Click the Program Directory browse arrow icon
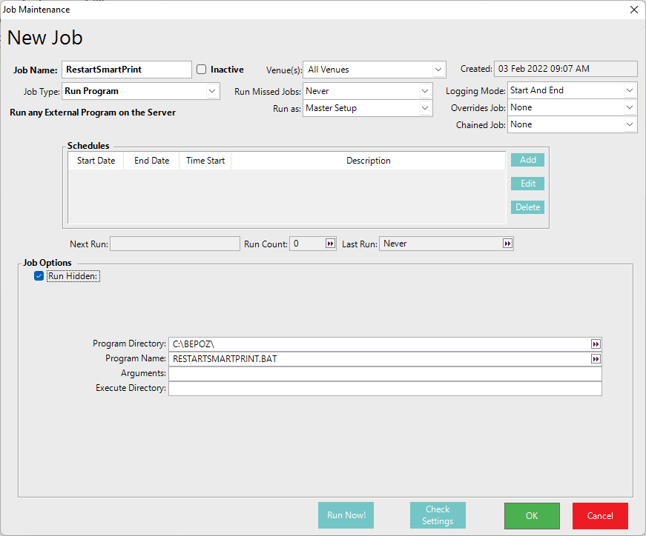646x536 pixels. 596,344
